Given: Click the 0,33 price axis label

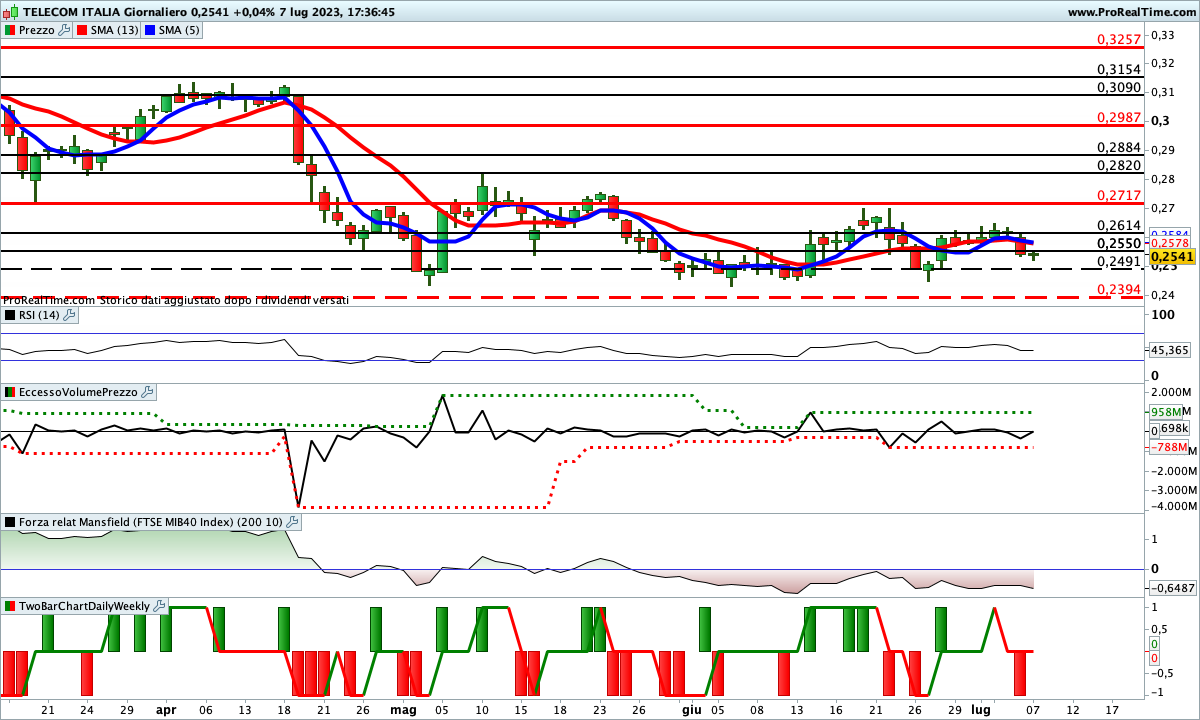Looking at the screenshot, I should point(1163,35).
